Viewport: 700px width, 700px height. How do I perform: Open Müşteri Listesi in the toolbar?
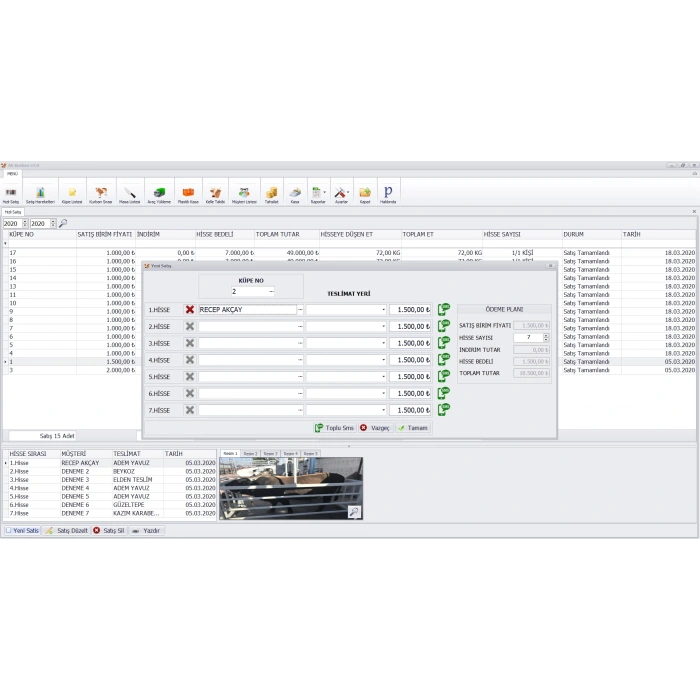[245, 192]
